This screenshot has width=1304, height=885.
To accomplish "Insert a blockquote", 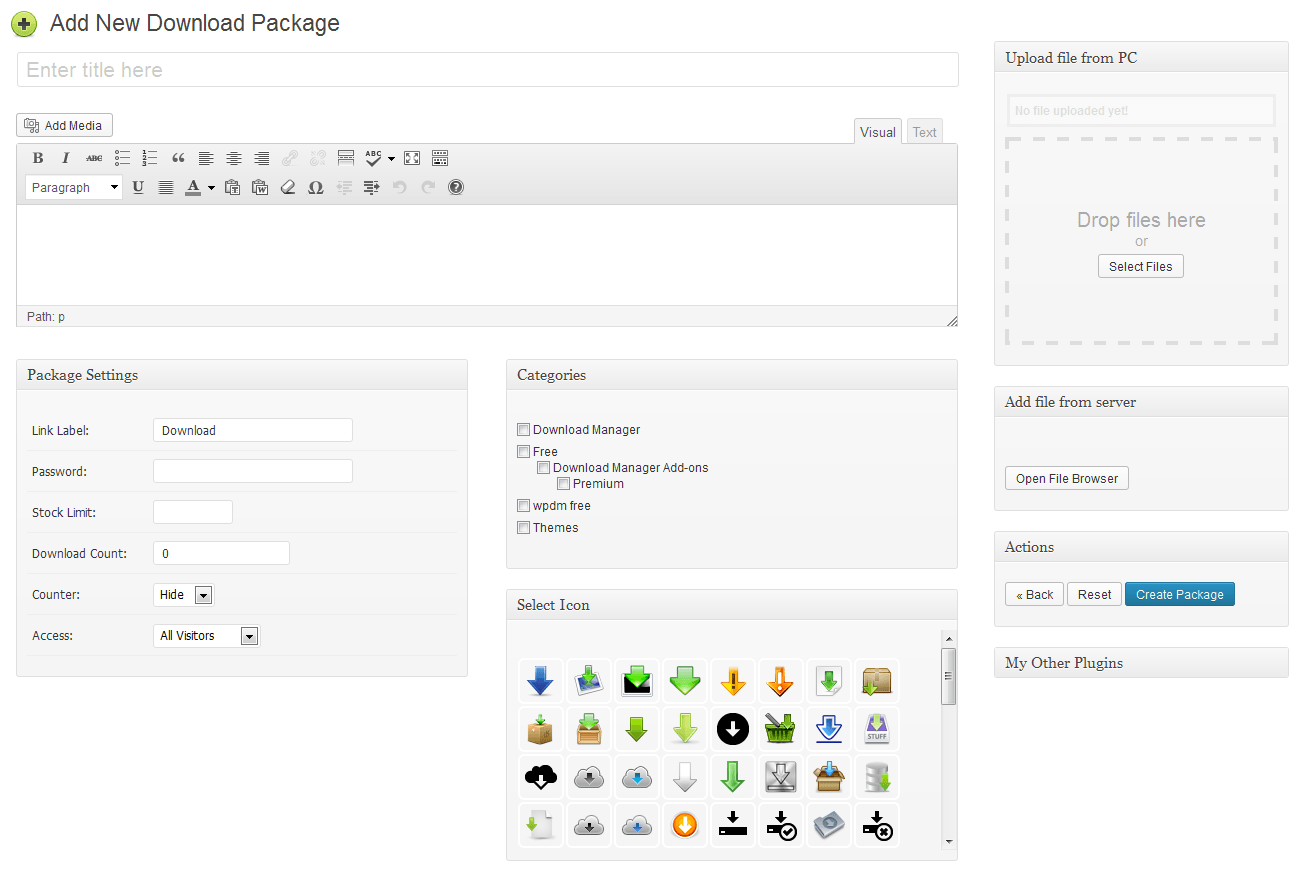I will [x=178, y=158].
